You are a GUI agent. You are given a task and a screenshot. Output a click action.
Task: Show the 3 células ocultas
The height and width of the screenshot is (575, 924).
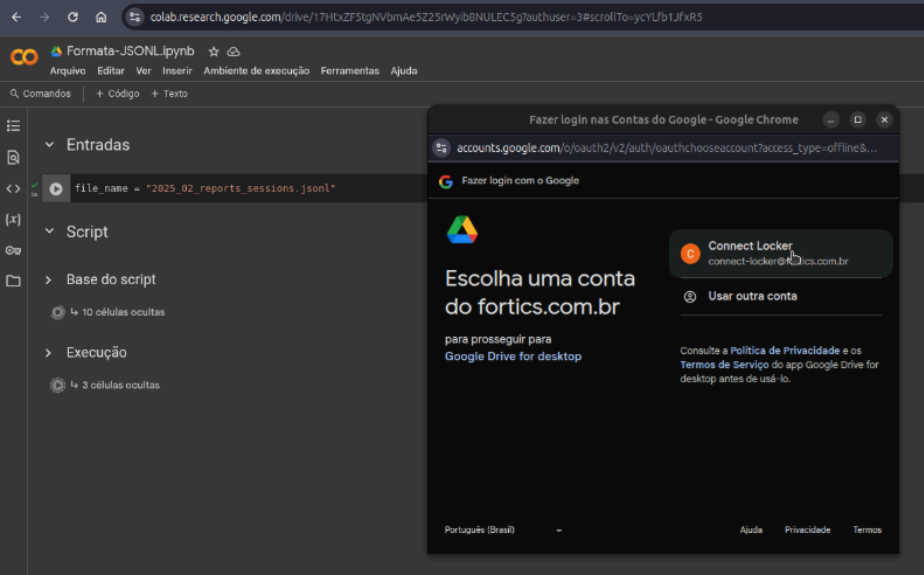click(x=121, y=385)
